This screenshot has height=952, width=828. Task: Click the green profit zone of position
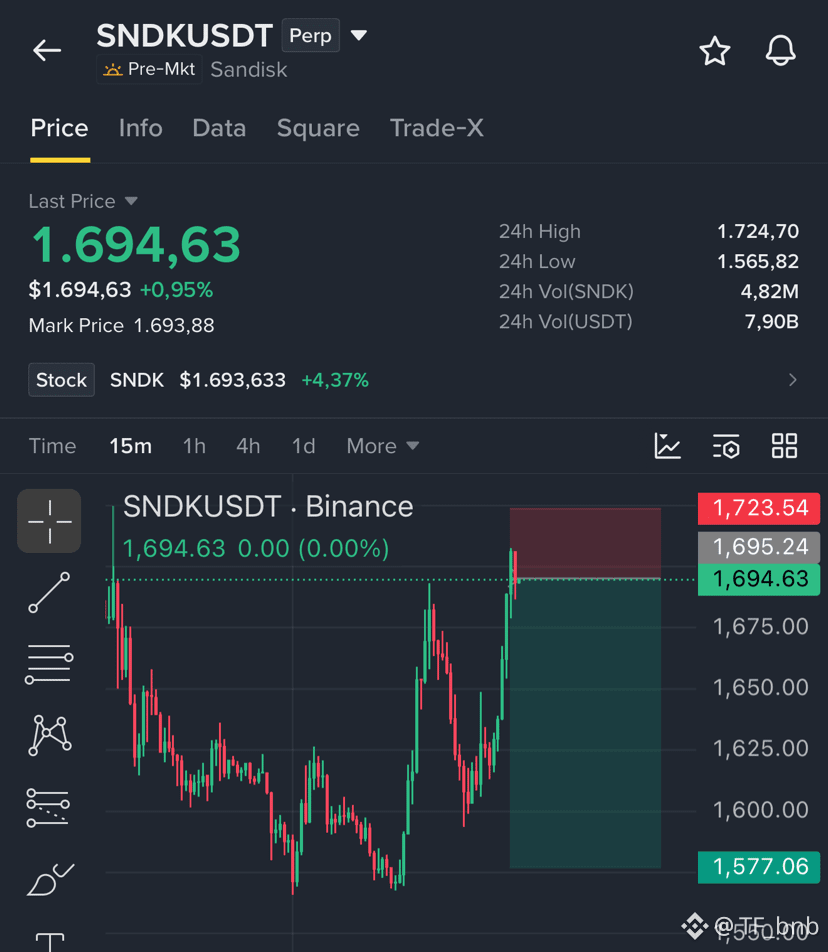coord(585,723)
